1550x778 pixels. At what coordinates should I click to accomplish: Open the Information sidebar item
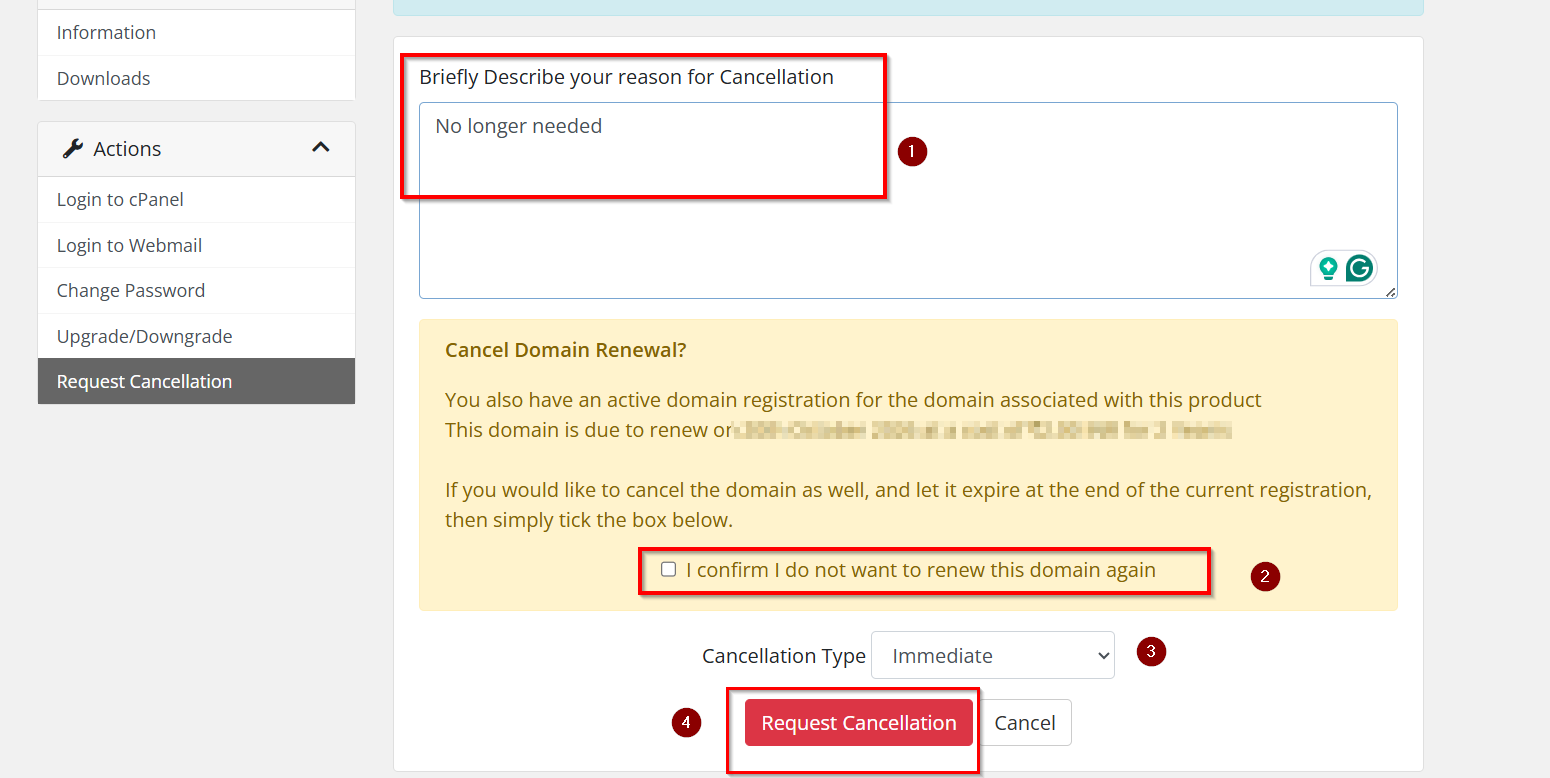[106, 33]
